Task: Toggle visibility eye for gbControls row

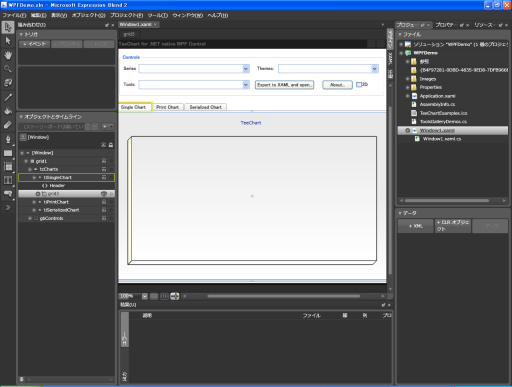Action: (x=104, y=218)
